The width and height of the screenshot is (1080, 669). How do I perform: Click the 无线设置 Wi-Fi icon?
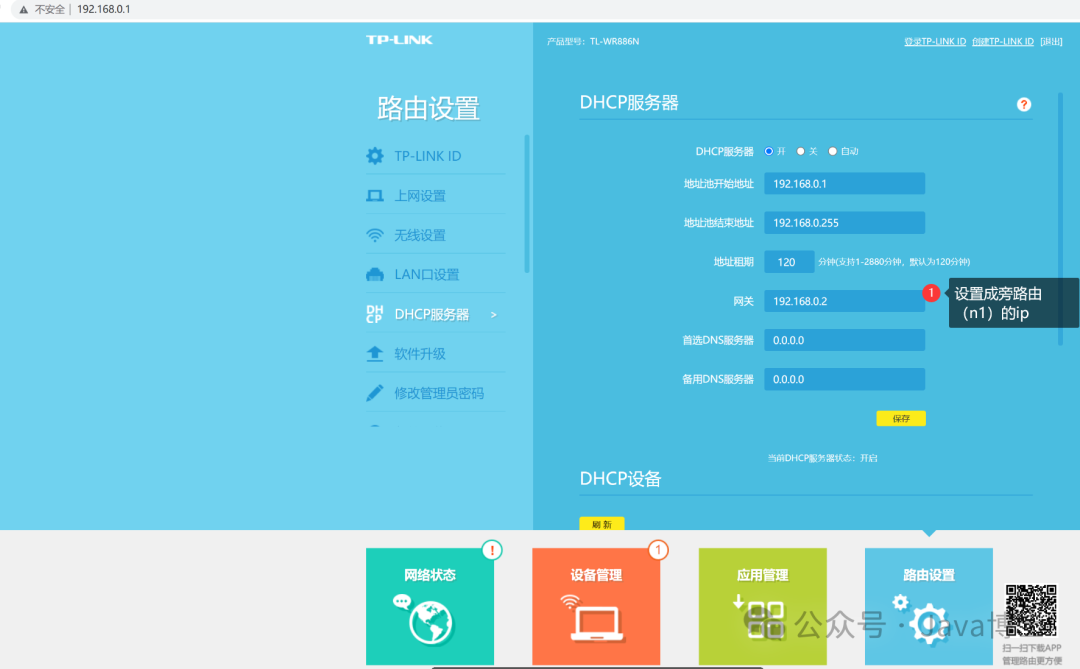(x=375, y=235)
